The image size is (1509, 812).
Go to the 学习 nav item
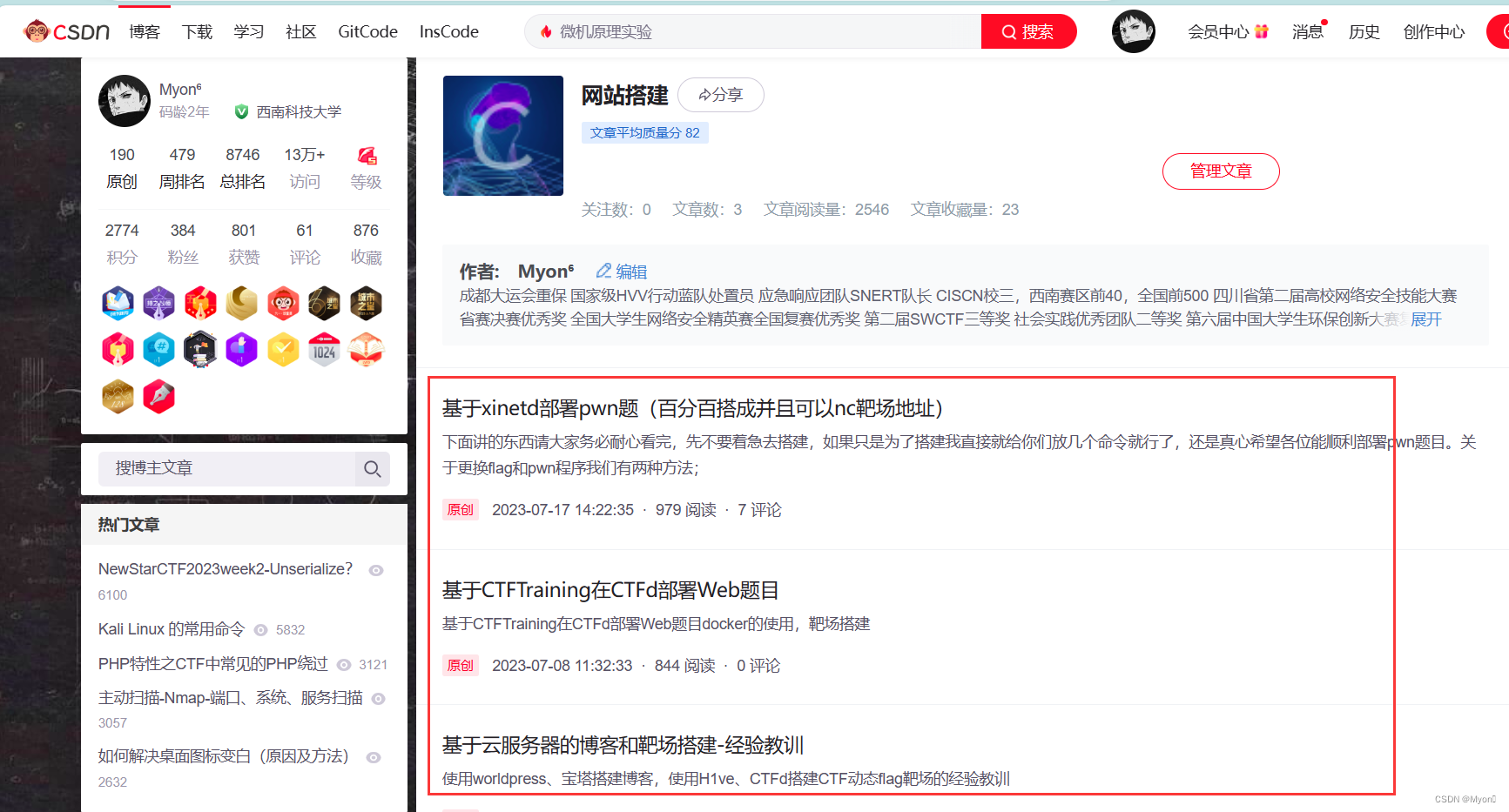[249, 32]
